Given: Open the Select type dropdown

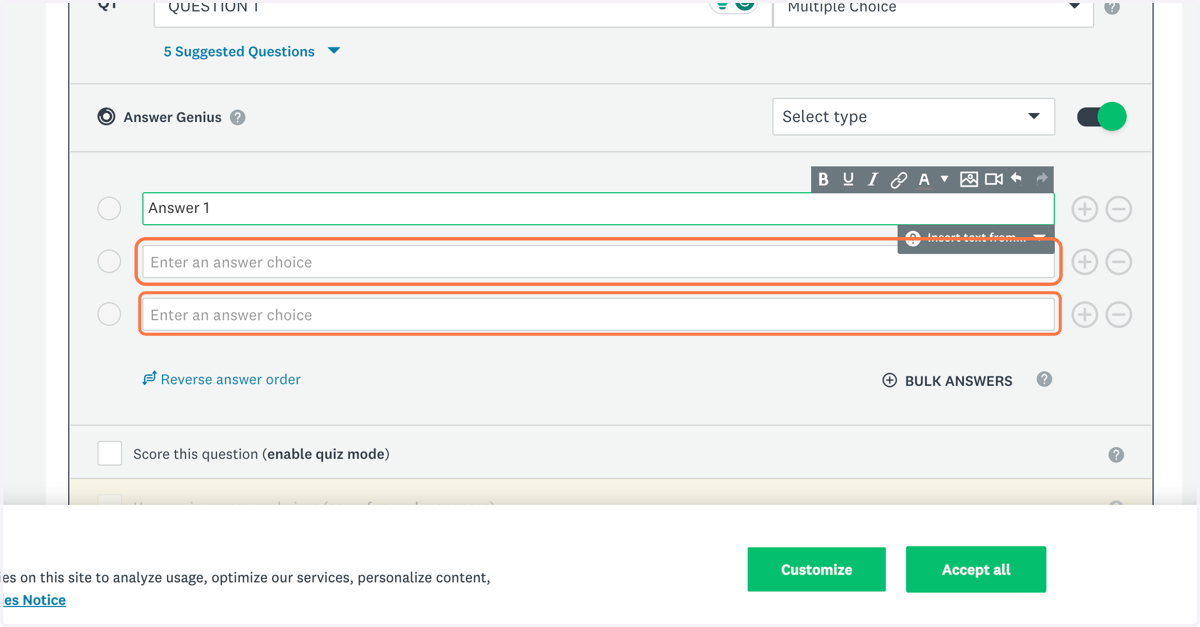Looking at the screenshot, I should tap(914, 117).
